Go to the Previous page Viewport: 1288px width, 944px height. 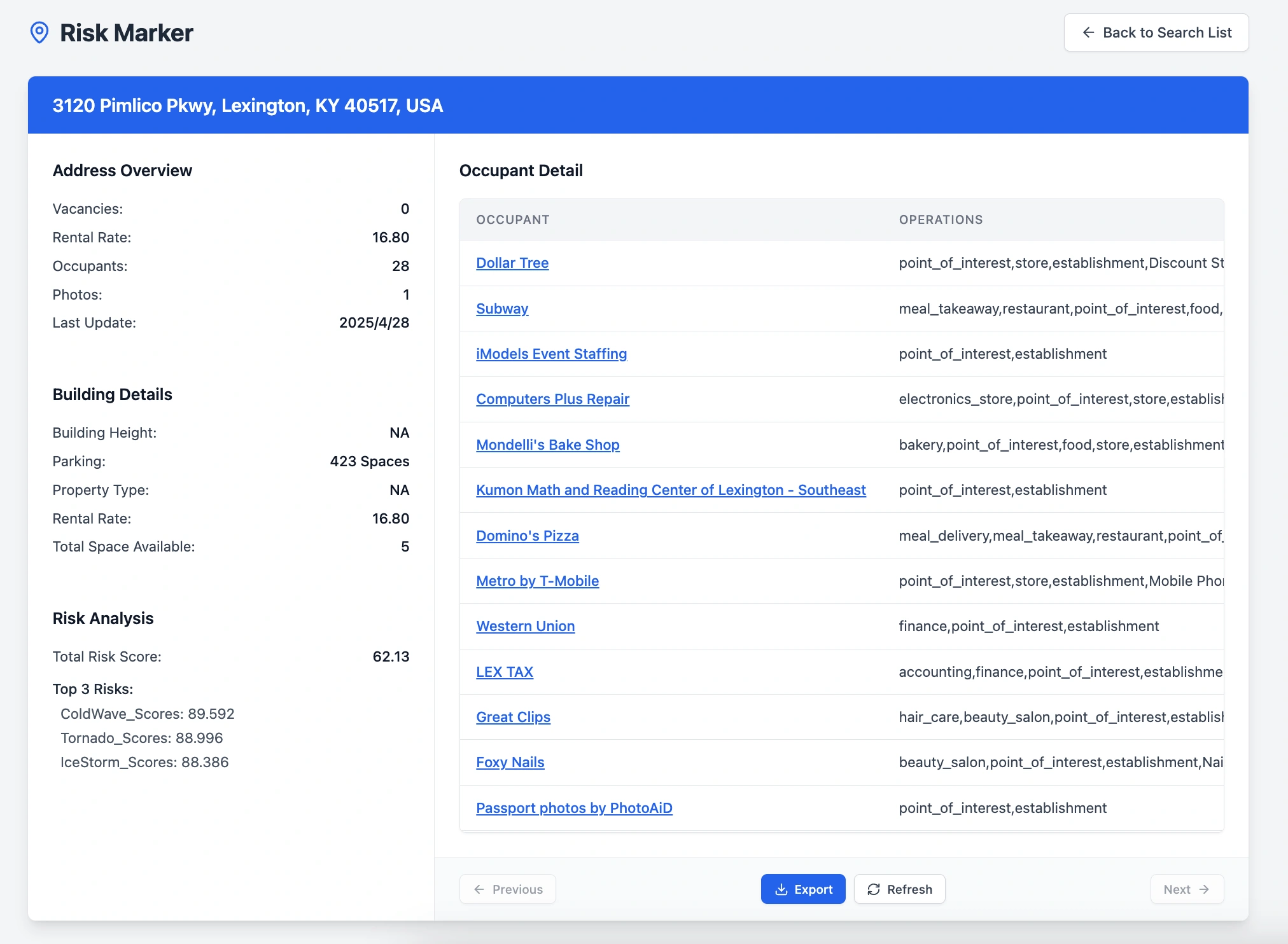[x=508, y=889]
